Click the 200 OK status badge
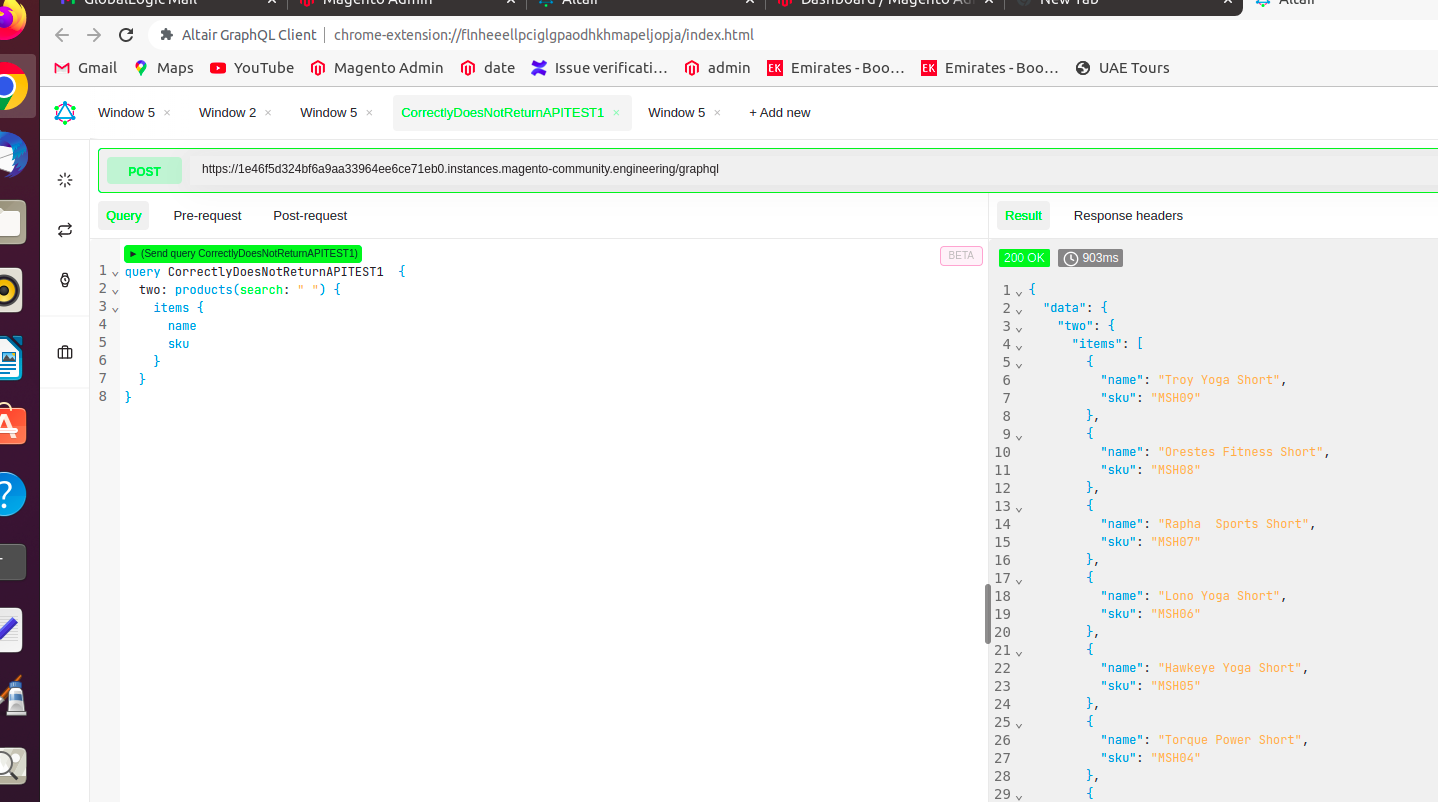Screen dimensions: 1438x802 [x=1023, y=257]
